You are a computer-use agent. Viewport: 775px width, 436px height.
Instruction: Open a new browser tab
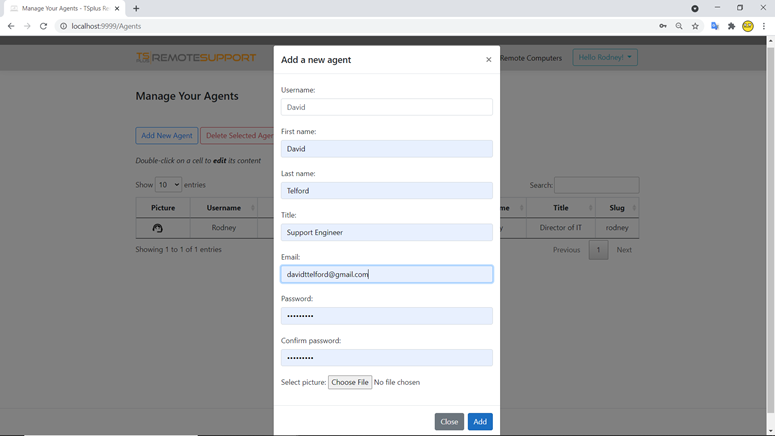(x=136, y=8)
